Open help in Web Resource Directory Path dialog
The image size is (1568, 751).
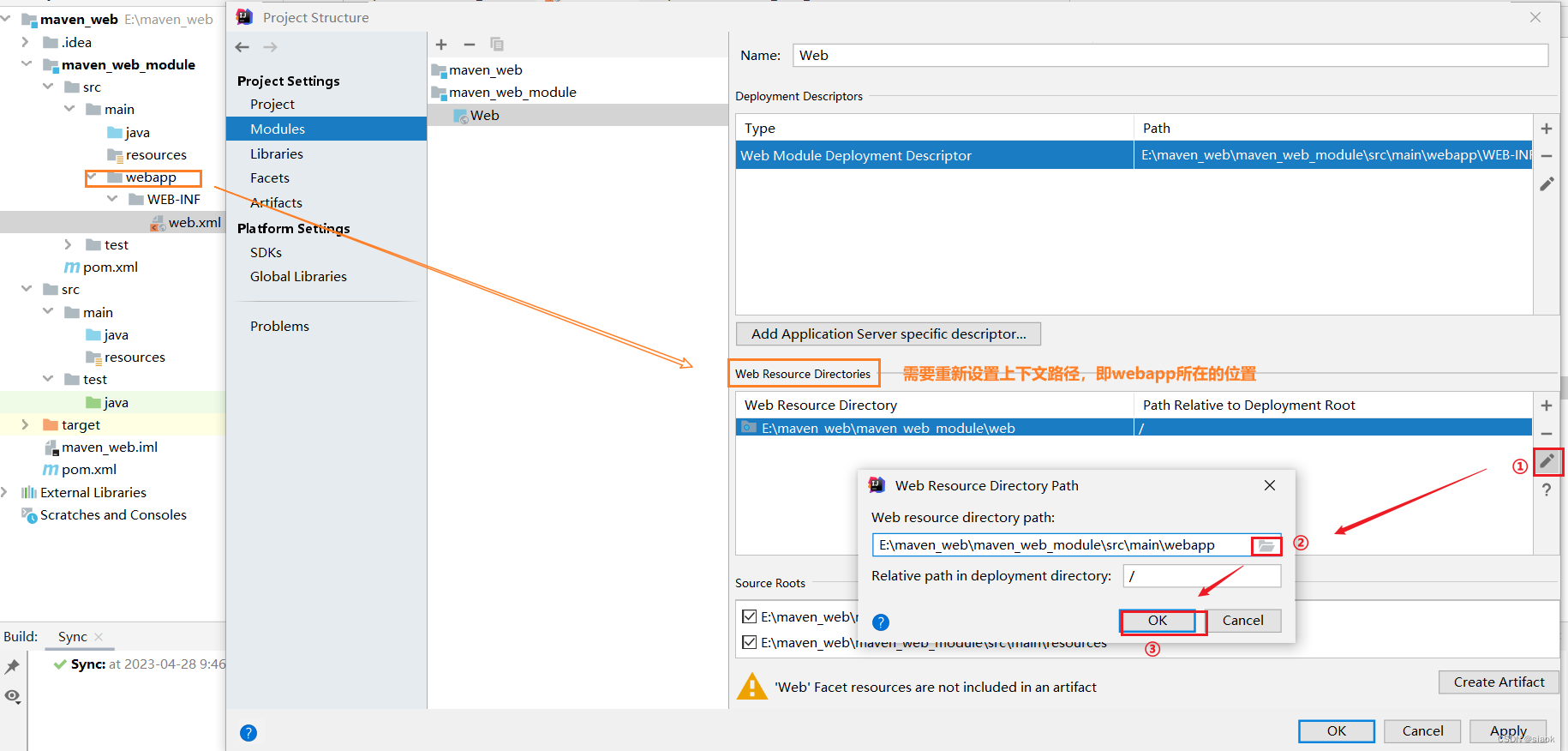click(x=881, y=622)
